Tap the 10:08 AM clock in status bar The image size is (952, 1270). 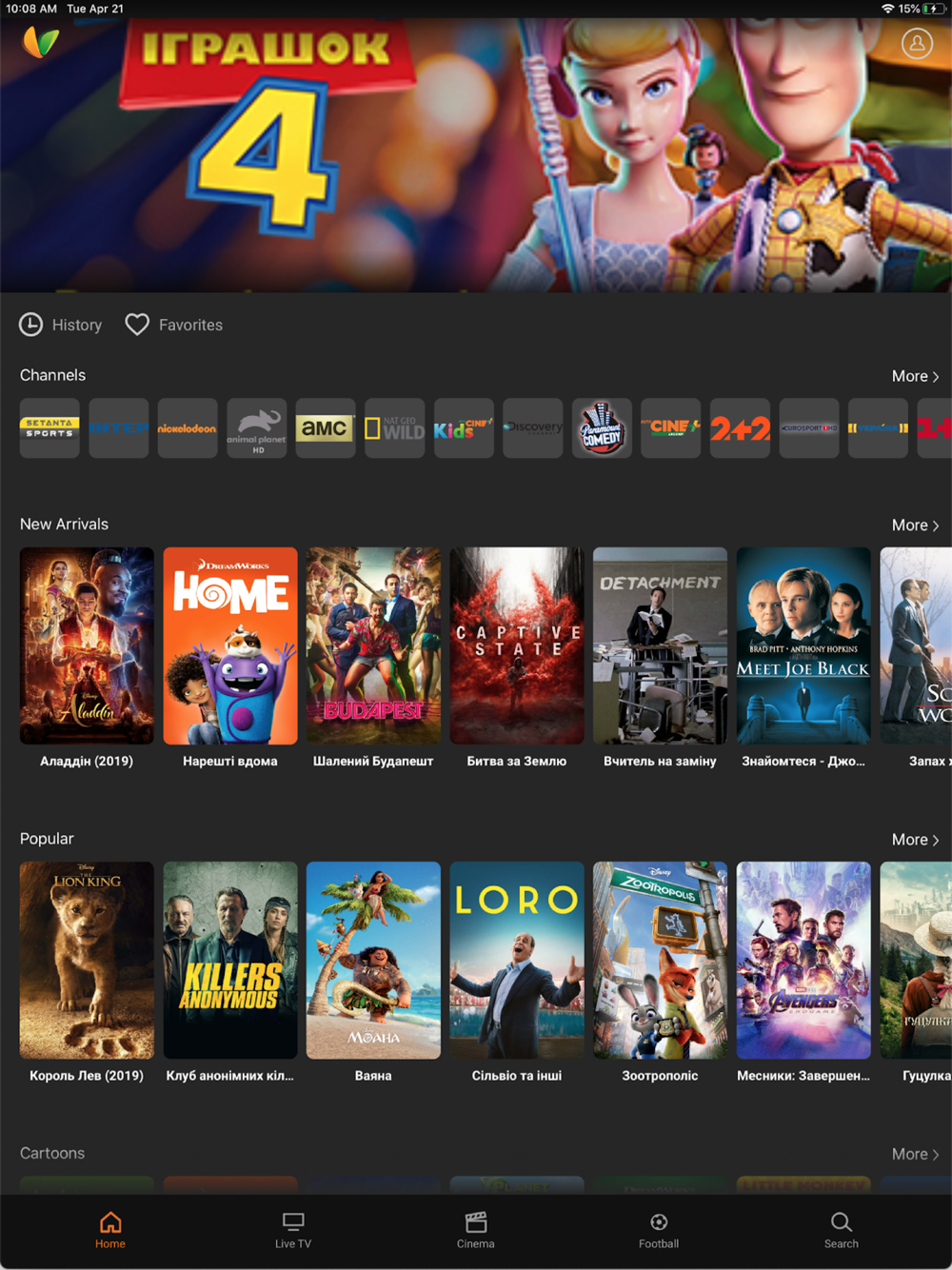(x=31, y=9)
